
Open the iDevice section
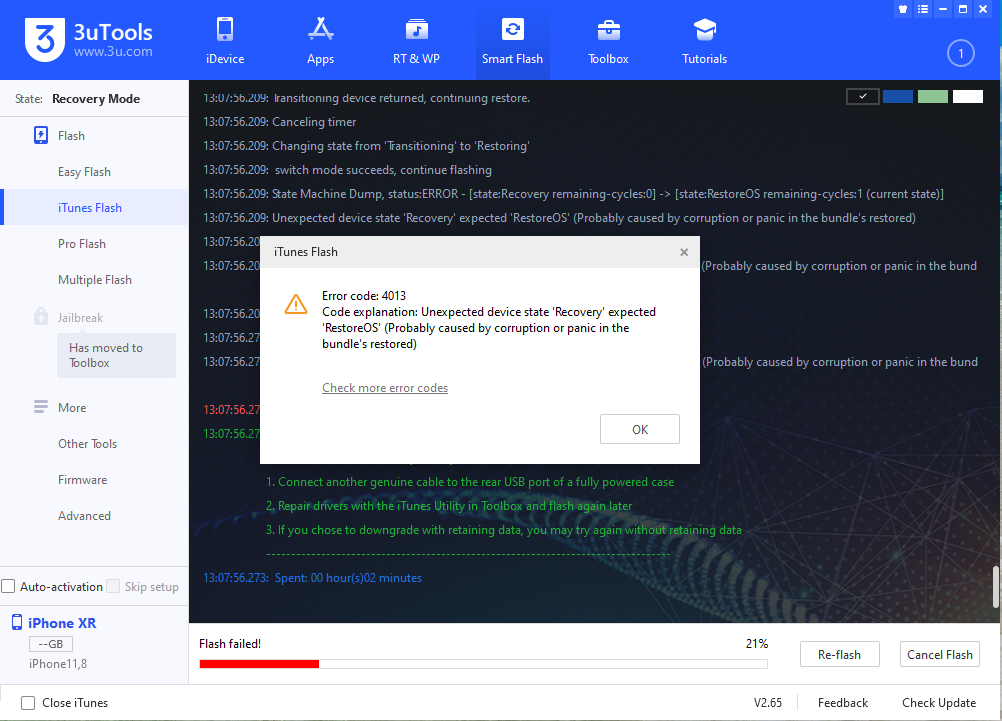[x=225, y=41]
